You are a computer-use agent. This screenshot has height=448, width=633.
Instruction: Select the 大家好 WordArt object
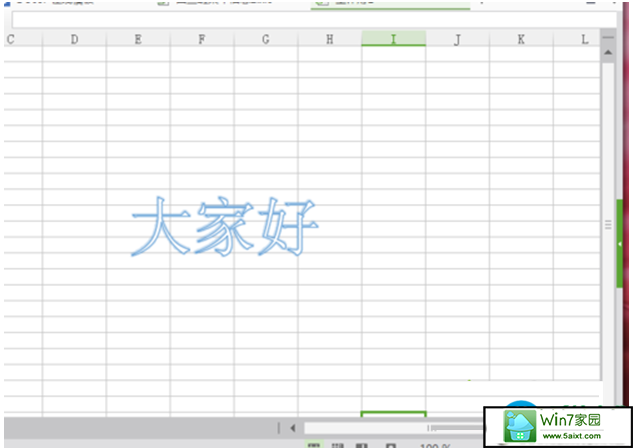[x=224, y=226]
